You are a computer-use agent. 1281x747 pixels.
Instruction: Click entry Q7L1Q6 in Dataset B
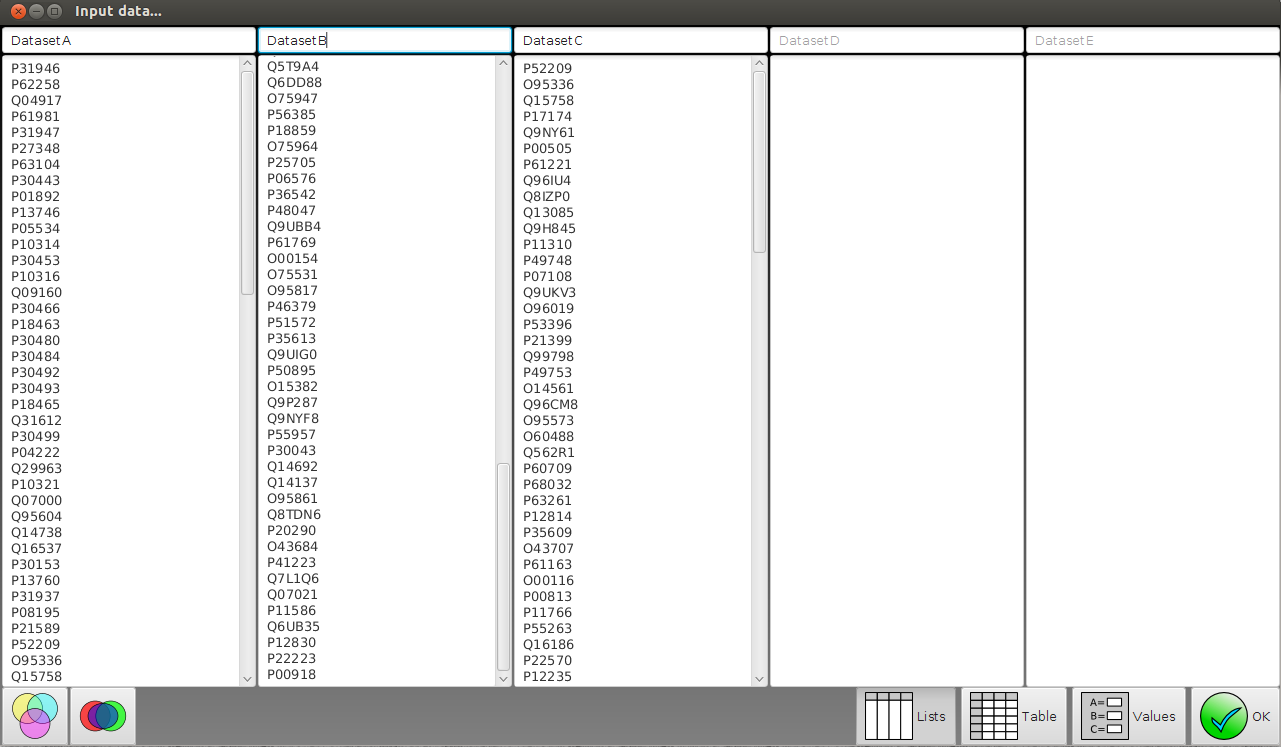293,578
